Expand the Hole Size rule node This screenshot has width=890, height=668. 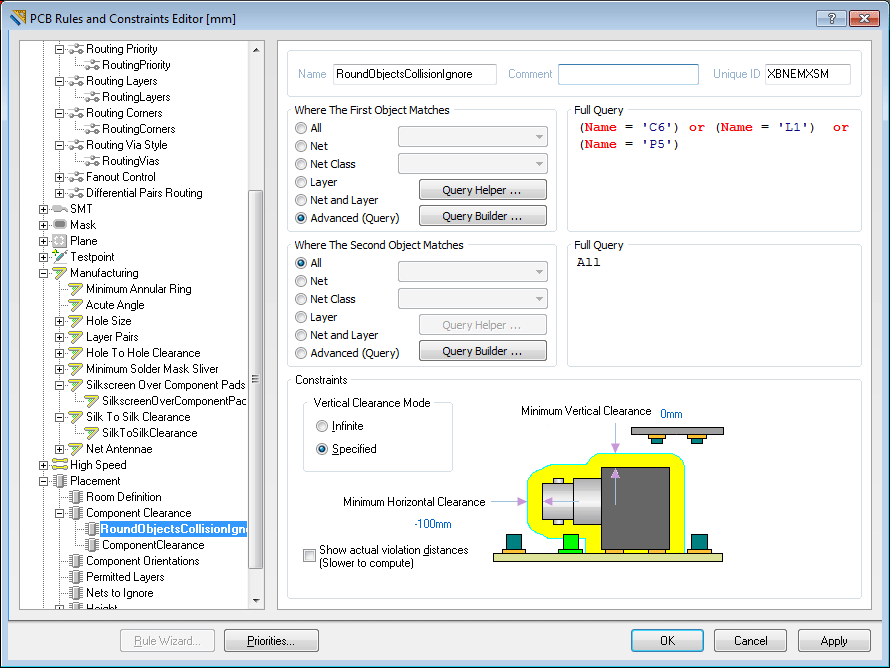click(x=59, y=321)
